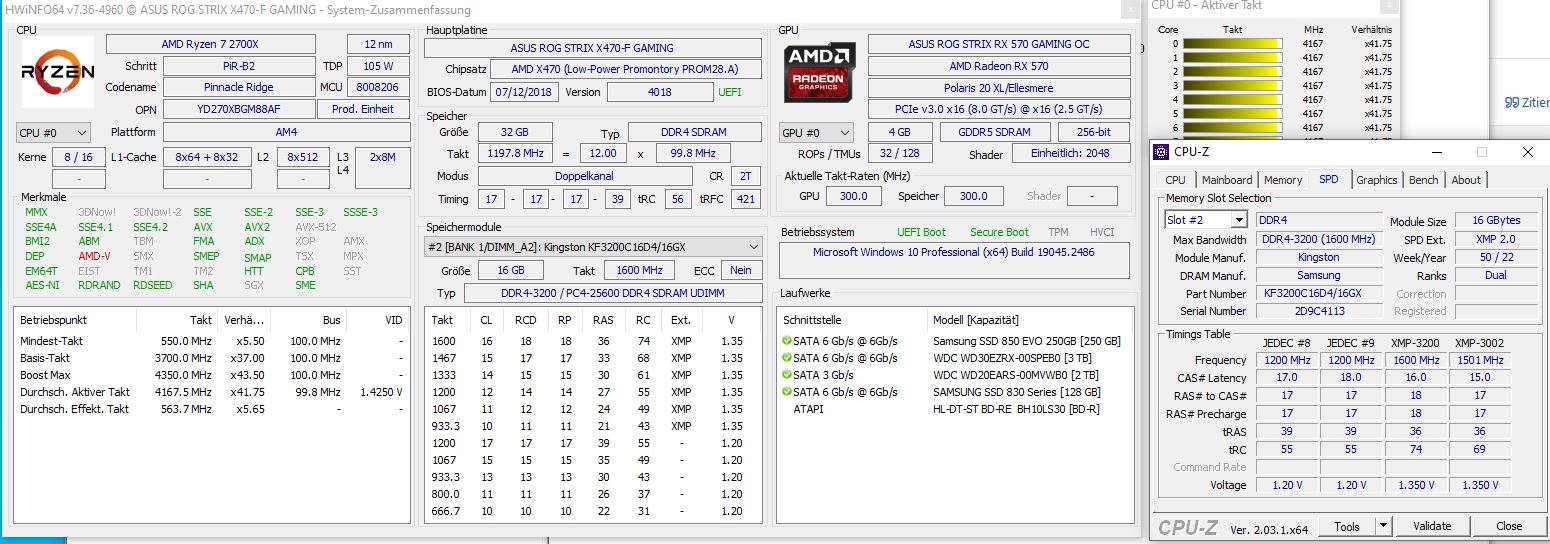Click the CPU-Z title bar icon
1550x544 pixels.
click(x=1161, y=152)
